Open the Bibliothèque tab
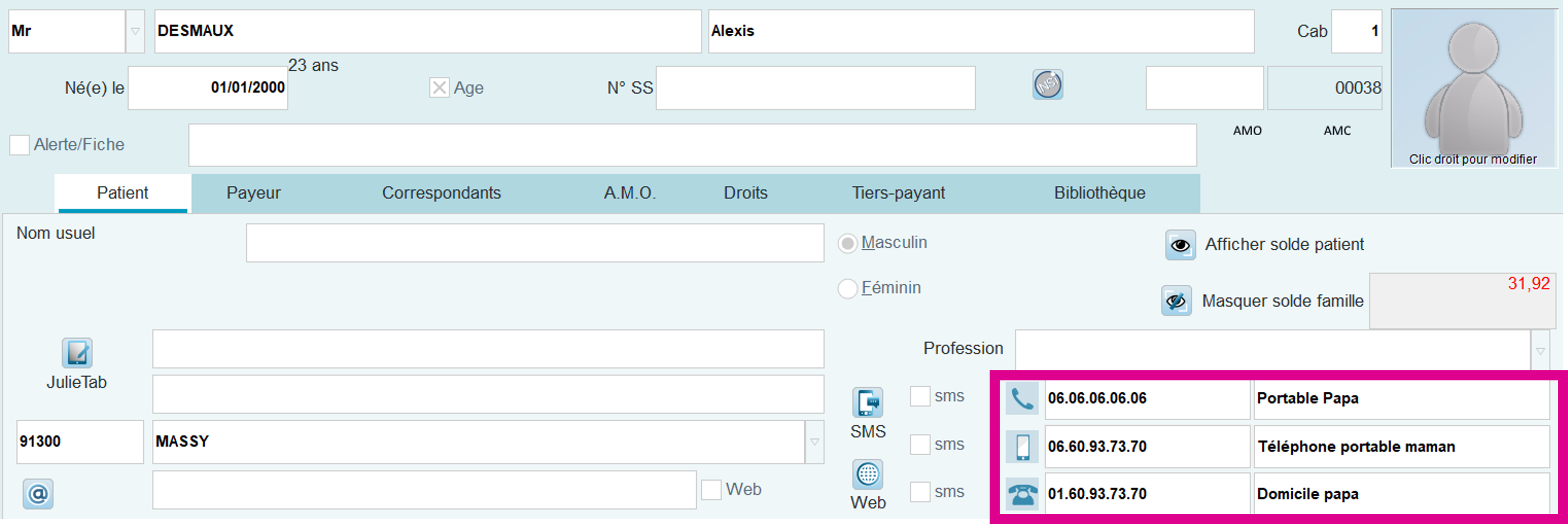 1099,193
